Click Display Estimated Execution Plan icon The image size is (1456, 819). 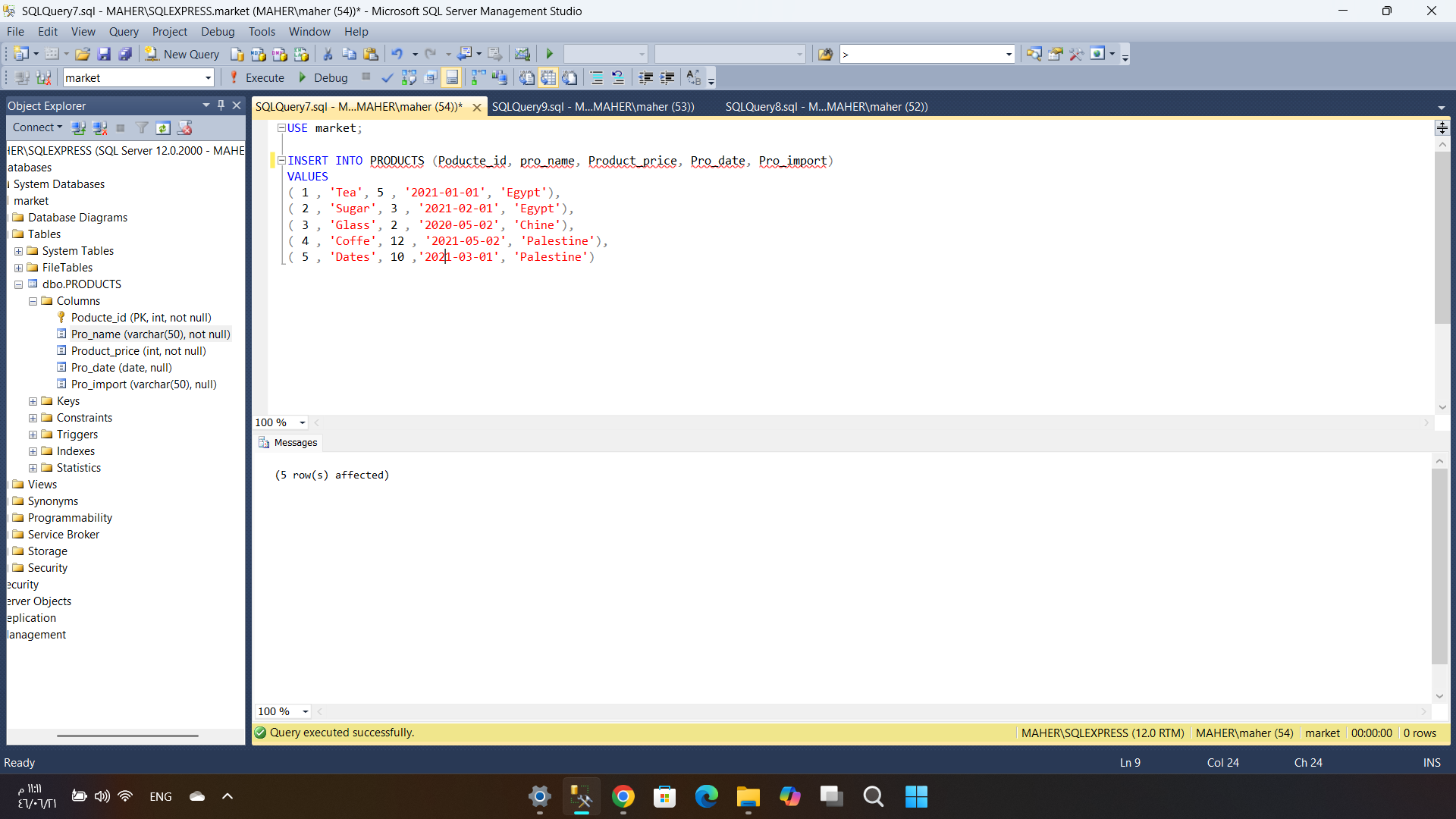(409, 77)
